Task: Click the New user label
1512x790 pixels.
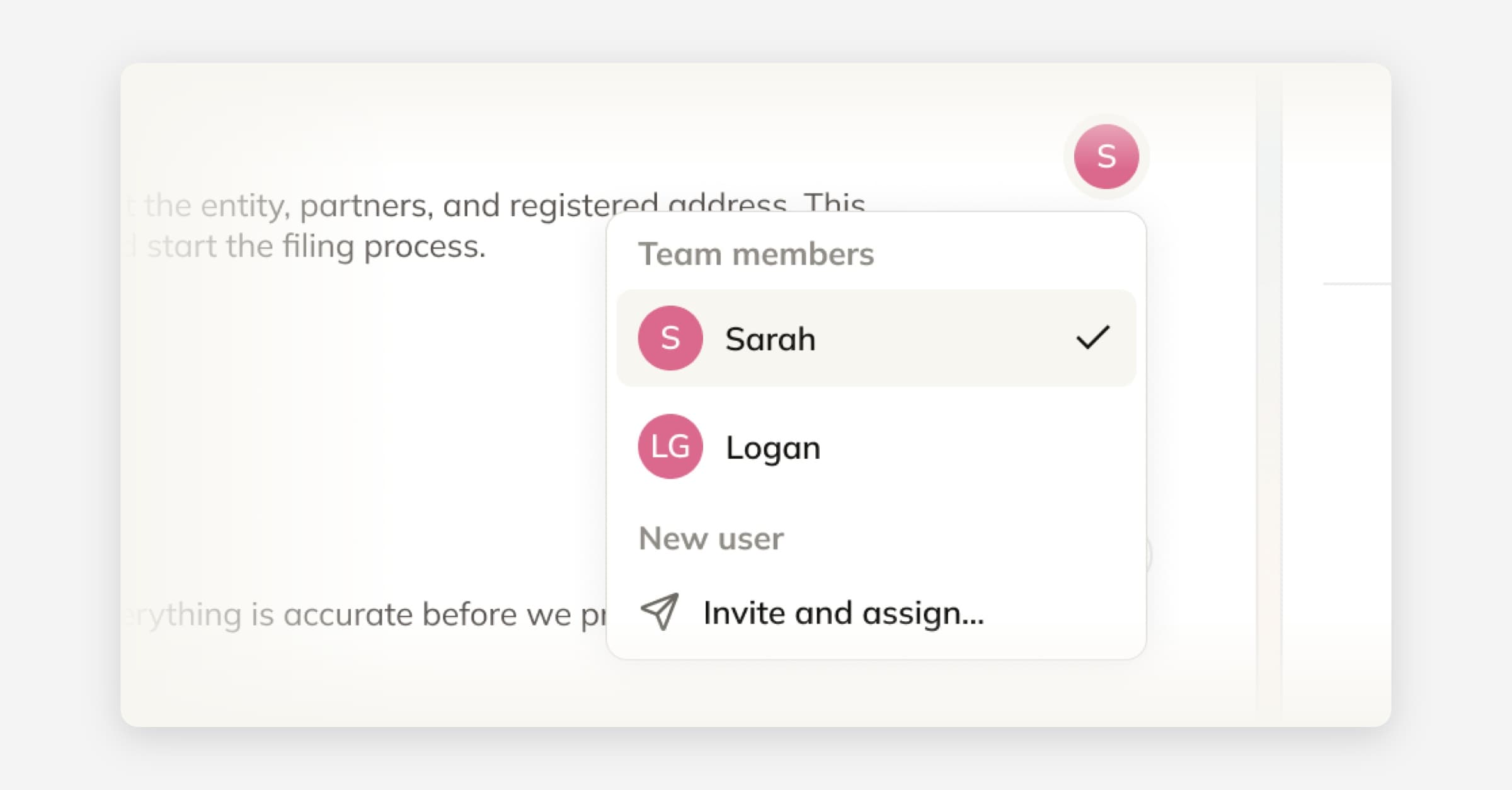Action: point(711,539)
